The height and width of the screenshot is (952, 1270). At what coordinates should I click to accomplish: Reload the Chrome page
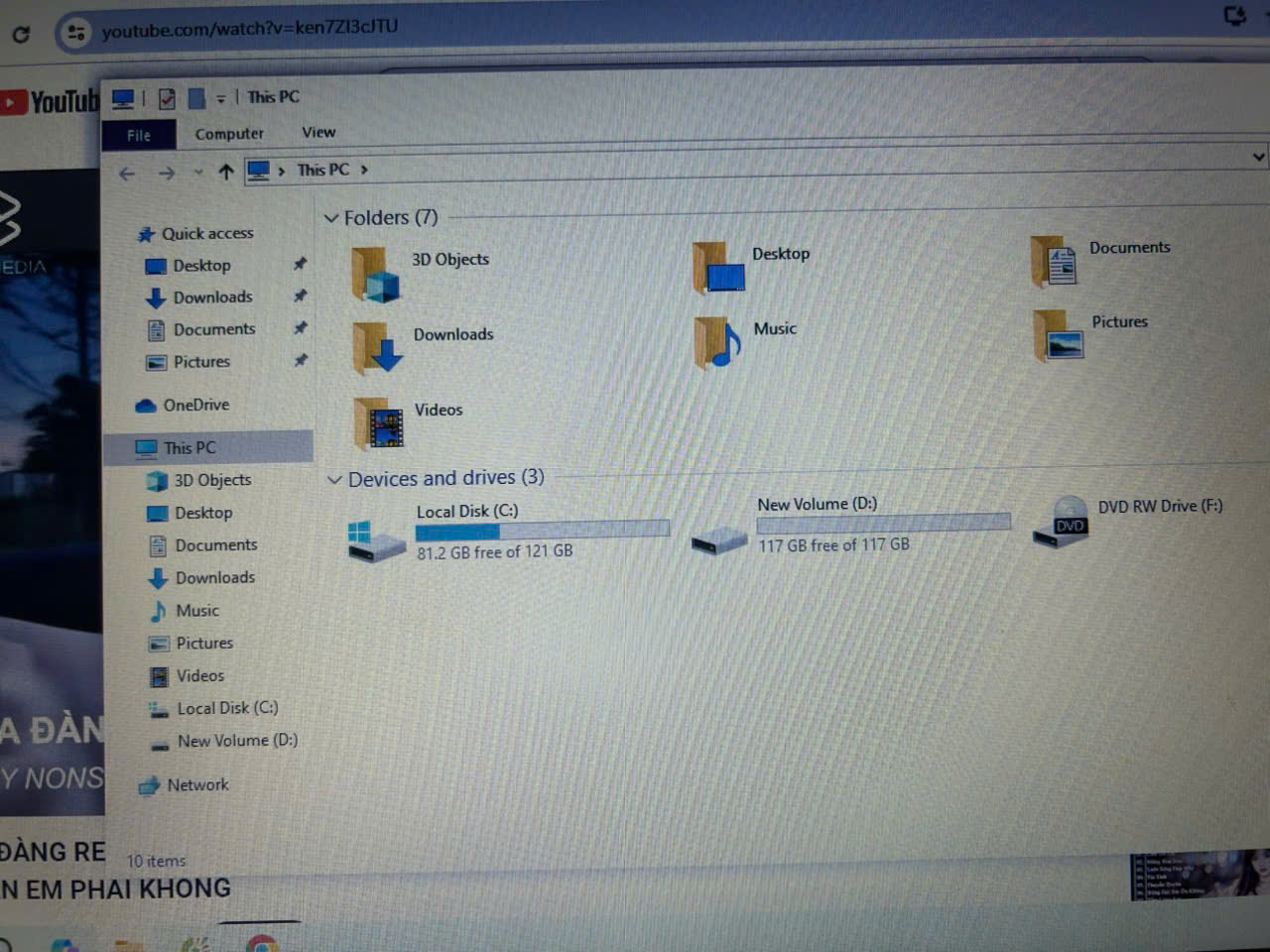(21, 35)
